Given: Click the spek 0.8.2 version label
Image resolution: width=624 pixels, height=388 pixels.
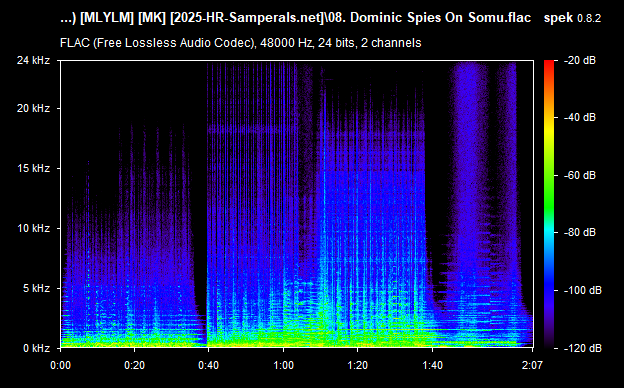Looking at the screenshot, I should click(x=572, y=18).
